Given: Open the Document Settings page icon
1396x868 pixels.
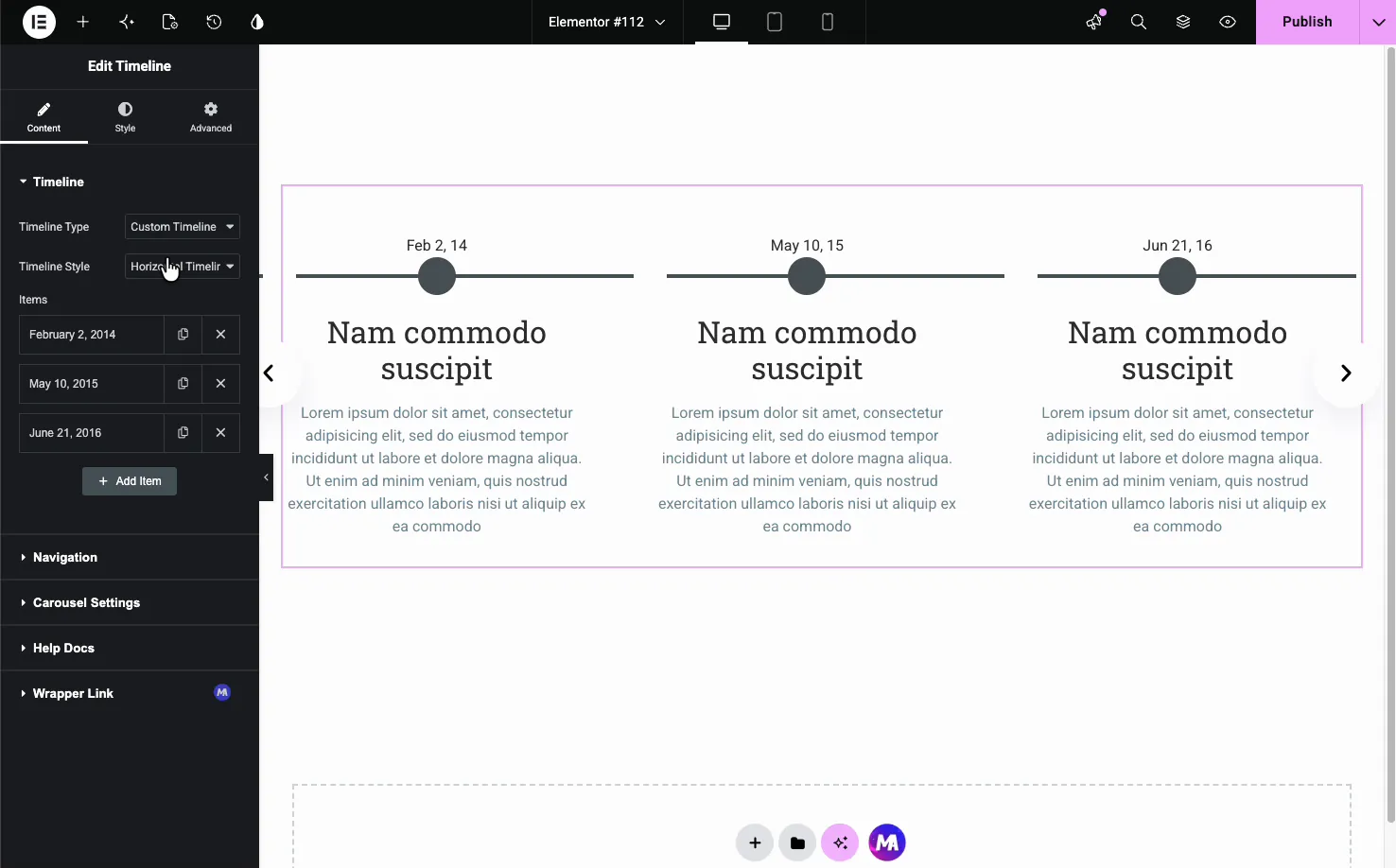Looking at the screenshot, I should tap(170, 22).
